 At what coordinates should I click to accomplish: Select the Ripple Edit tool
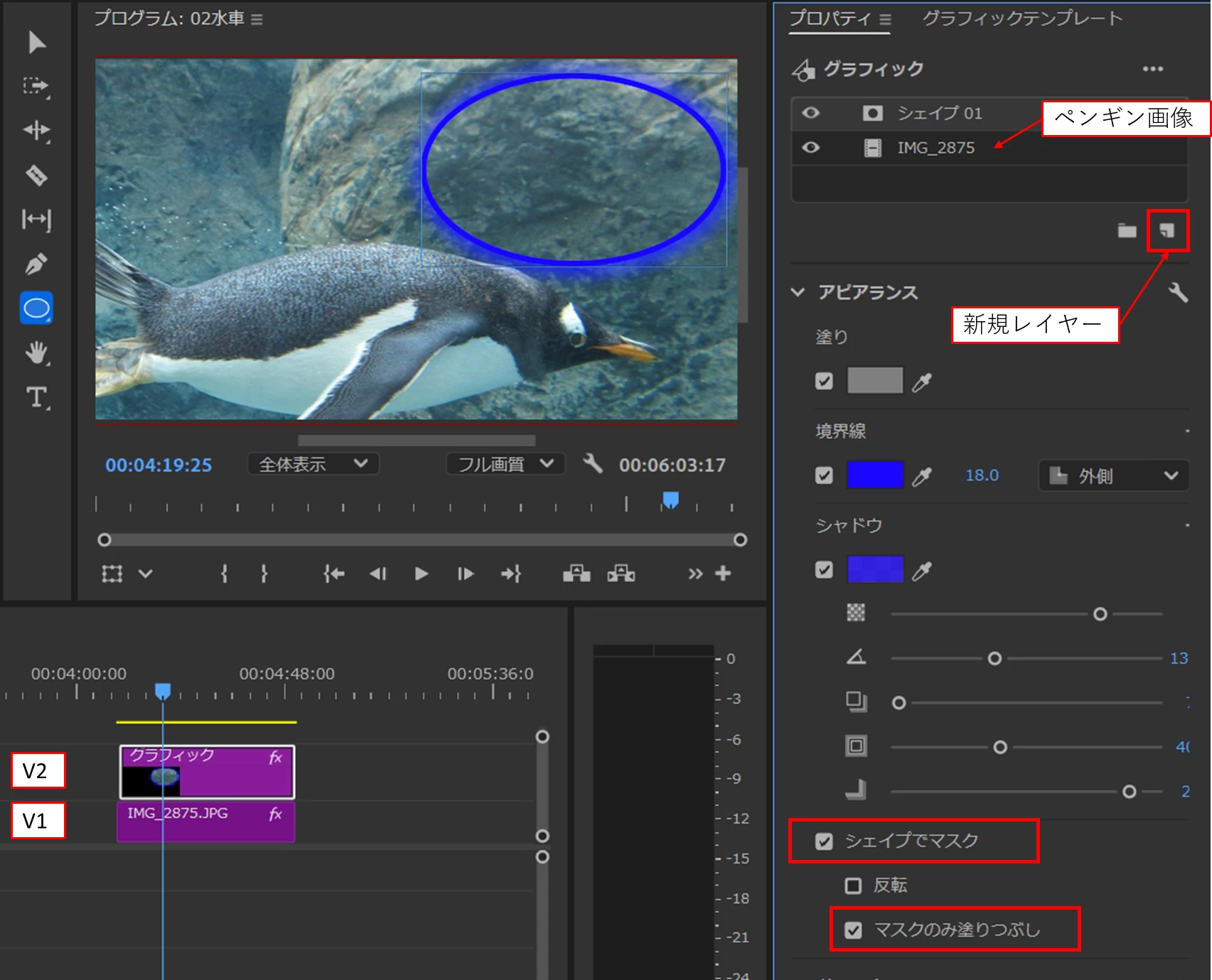coord(36,131)
